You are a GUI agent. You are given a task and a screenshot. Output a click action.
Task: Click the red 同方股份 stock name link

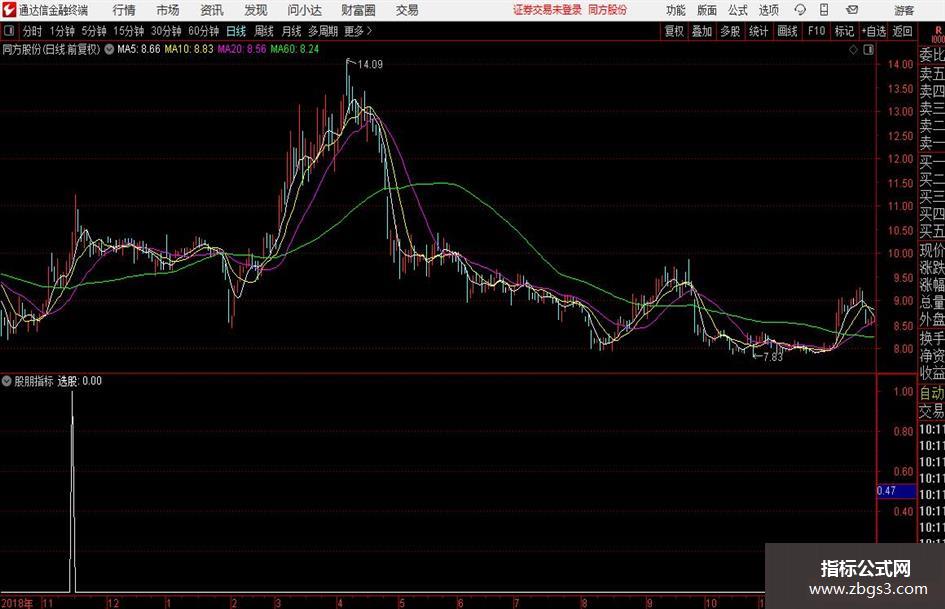(x=608, y=10)
